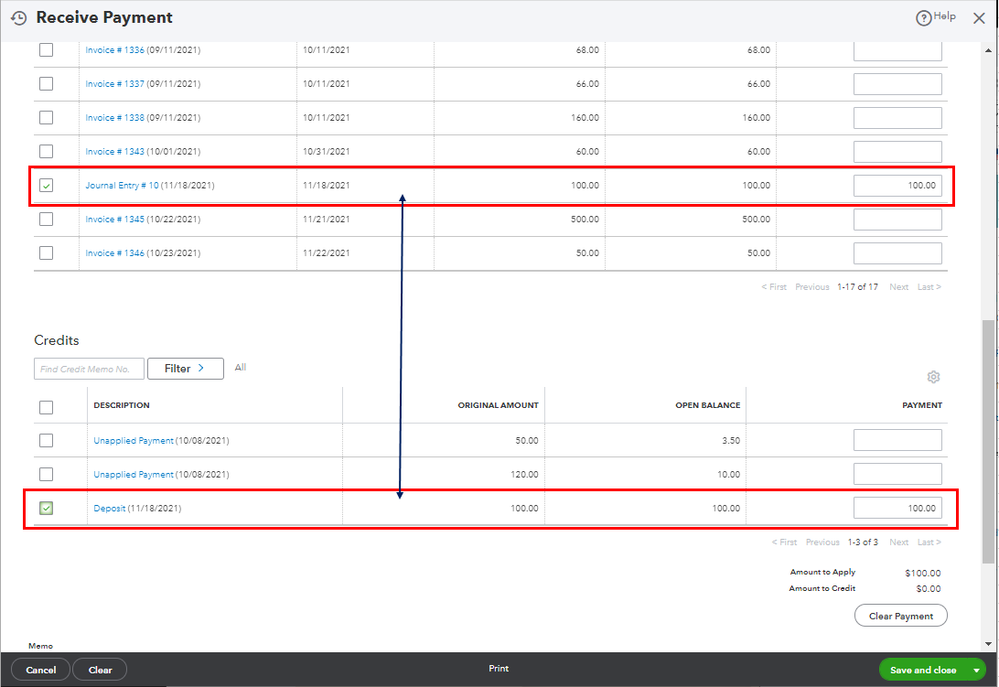
Task: Edit payment amount for Invoice # 1336
Action: point(897,51)
